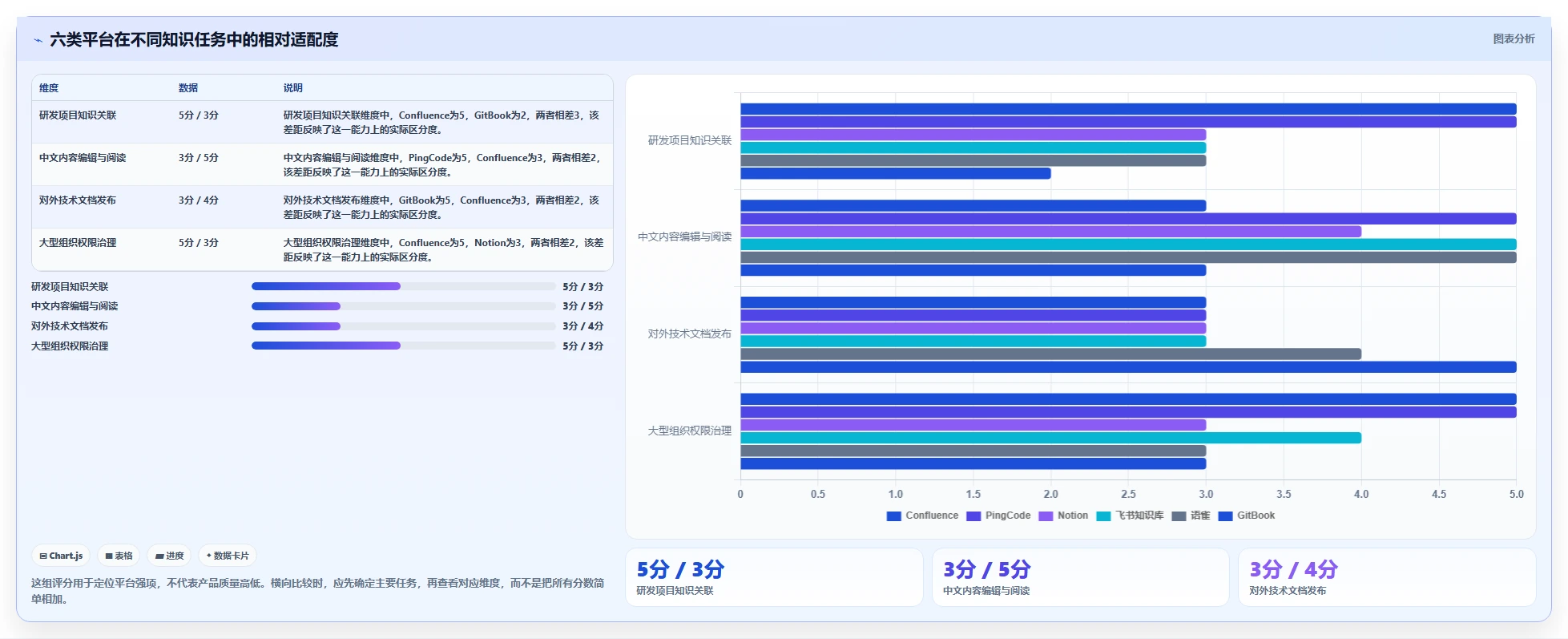Toggle the Confluence legend item
Viewport: 1568px width, 639px height.
pyautogui.click(x=922, y=516)
